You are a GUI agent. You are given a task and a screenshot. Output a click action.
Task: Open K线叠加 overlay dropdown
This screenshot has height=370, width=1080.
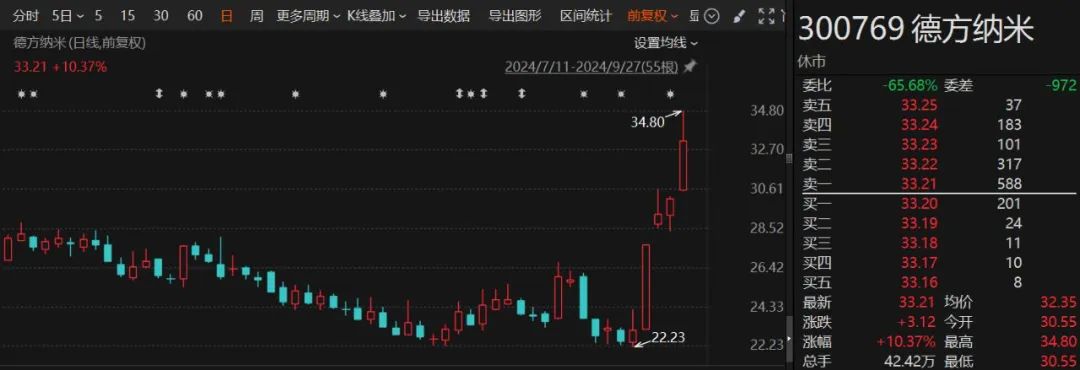pos(376,16)
